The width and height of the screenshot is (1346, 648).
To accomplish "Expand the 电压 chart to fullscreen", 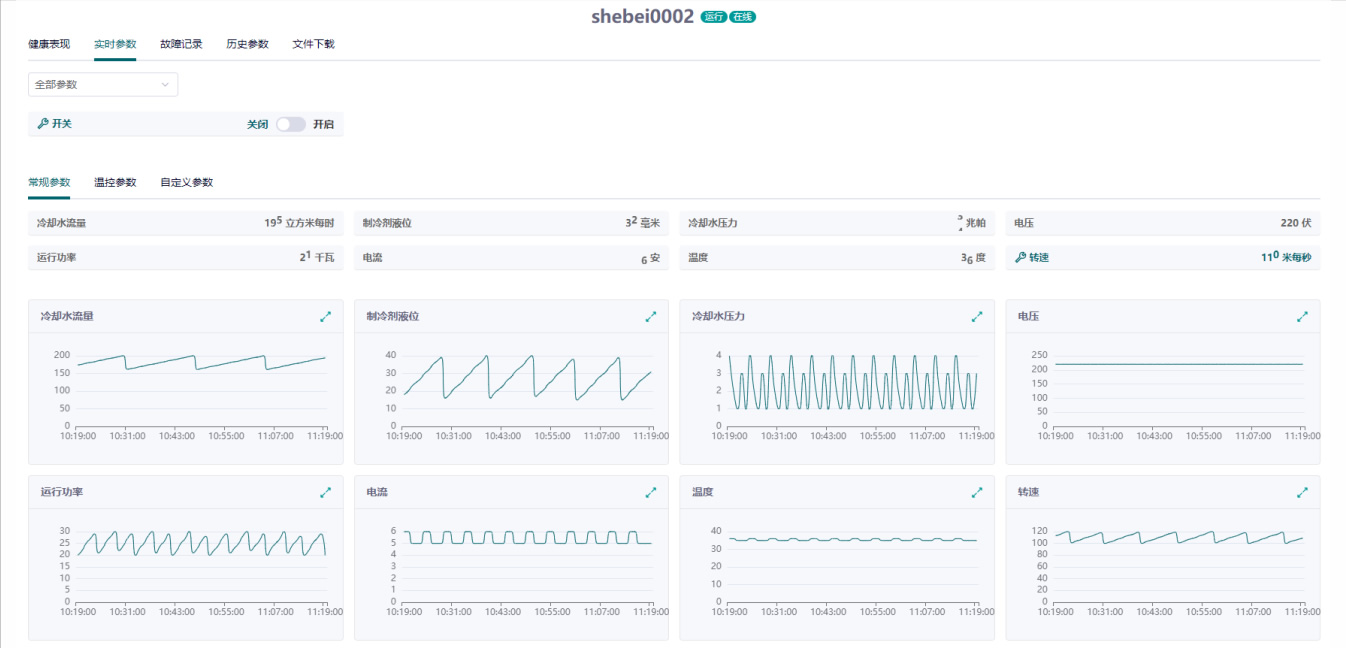I will (1302, 316).
